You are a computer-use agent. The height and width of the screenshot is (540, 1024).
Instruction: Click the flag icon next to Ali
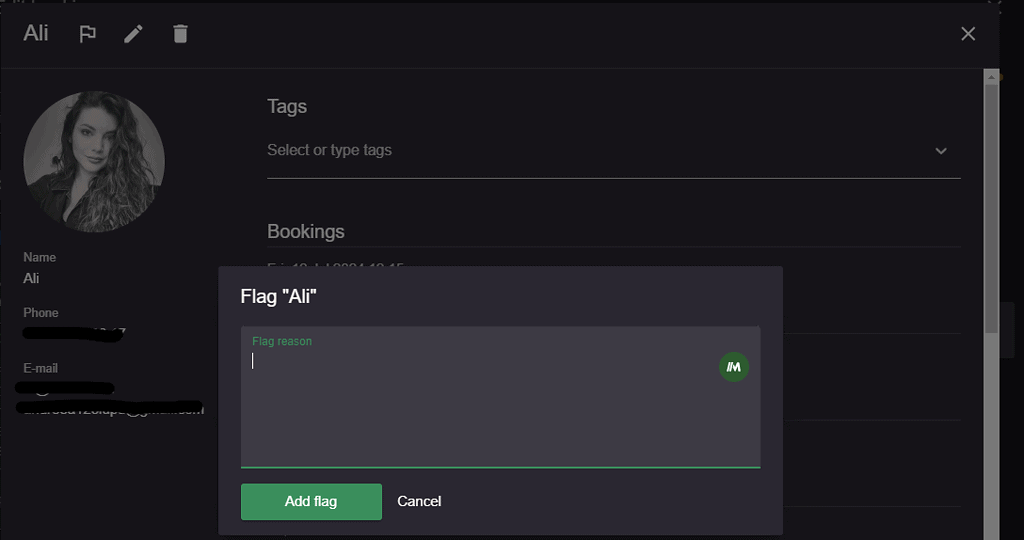click(x=88, y=34)
